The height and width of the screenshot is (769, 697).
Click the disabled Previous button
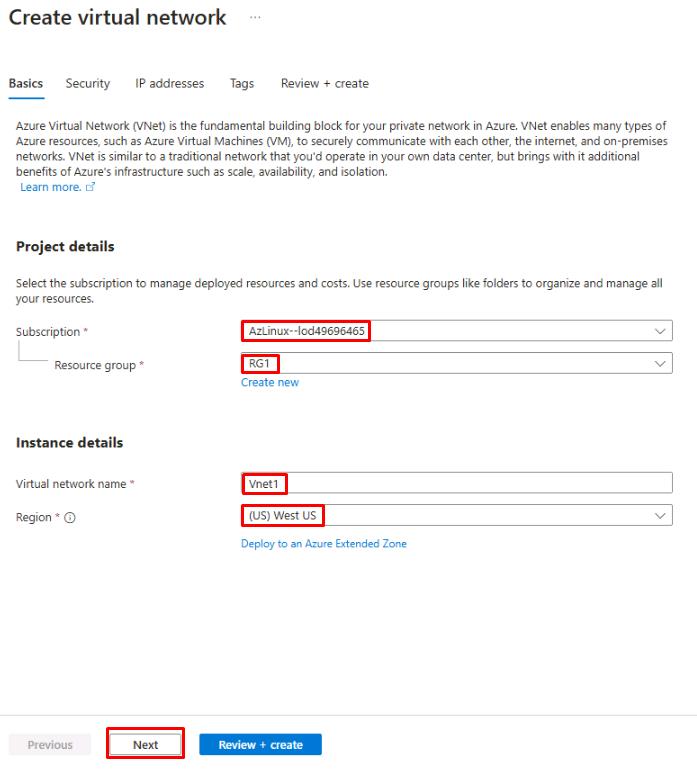[x=50, y=744]
